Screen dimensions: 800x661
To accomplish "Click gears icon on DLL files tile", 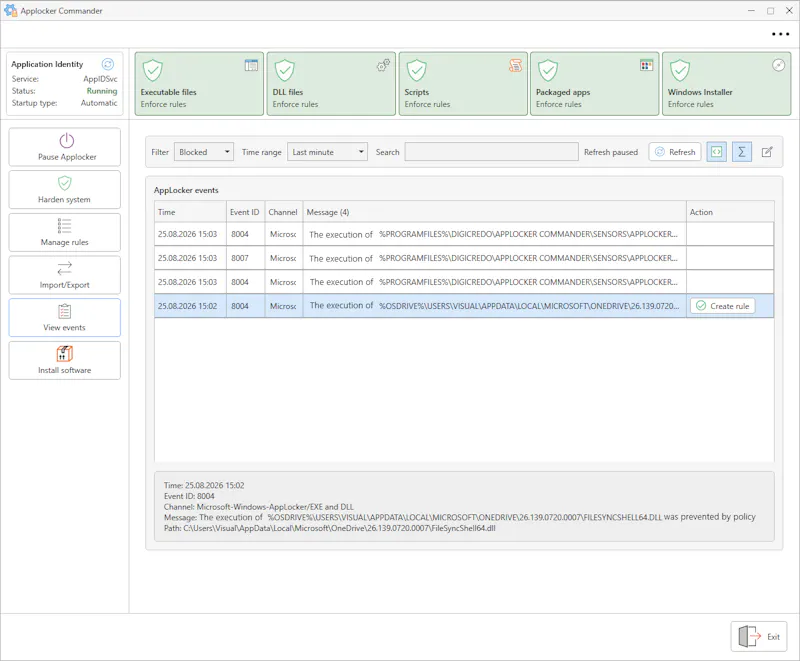I will click(x=383, y=65).
